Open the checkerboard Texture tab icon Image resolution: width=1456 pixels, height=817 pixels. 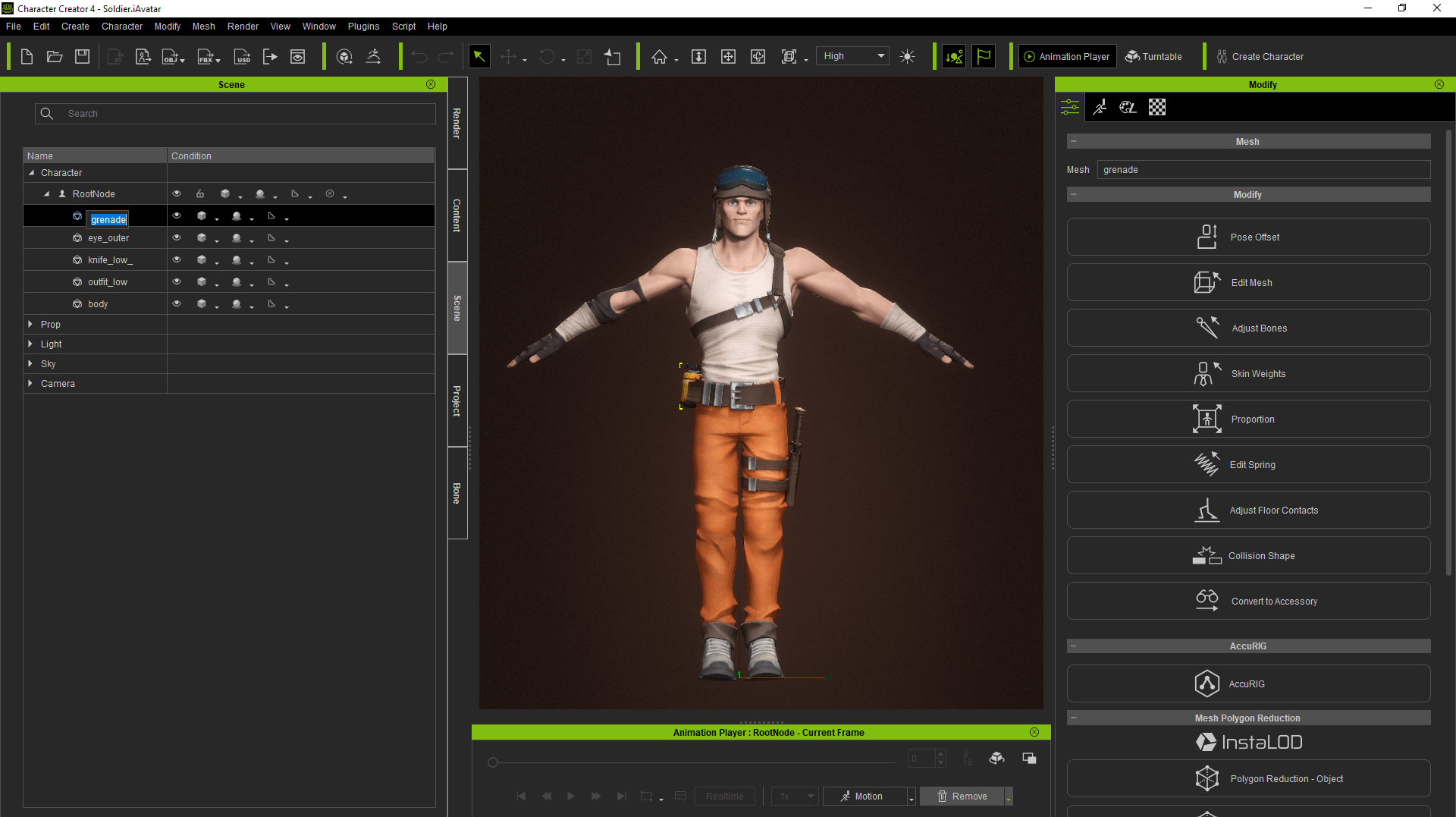click(1156, 108)
